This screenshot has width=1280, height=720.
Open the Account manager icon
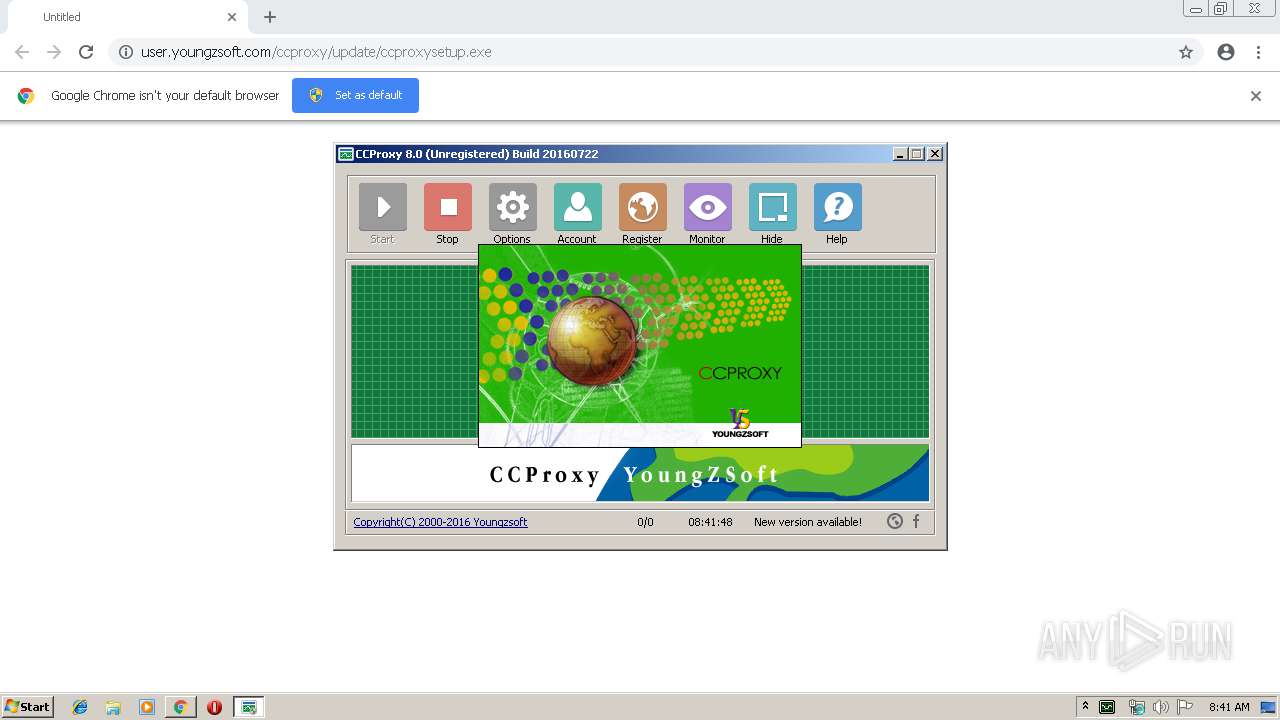pos(578,207)
